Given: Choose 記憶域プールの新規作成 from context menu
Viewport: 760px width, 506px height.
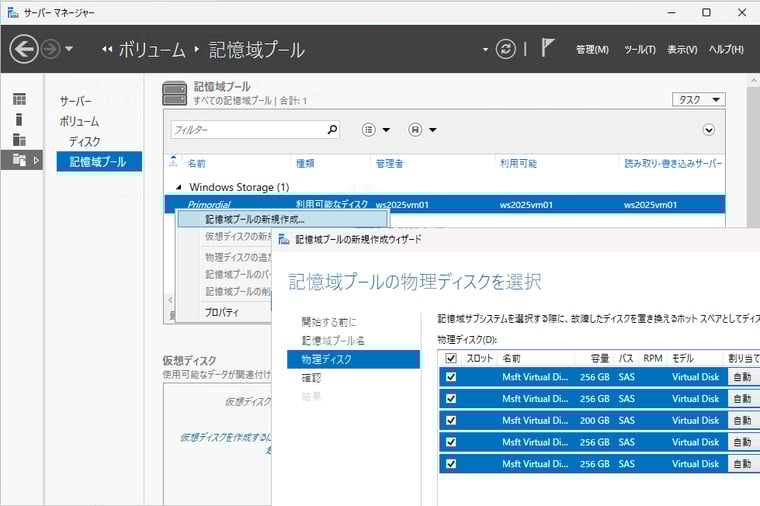Looking at the screenshot, I should pos(255,219).
